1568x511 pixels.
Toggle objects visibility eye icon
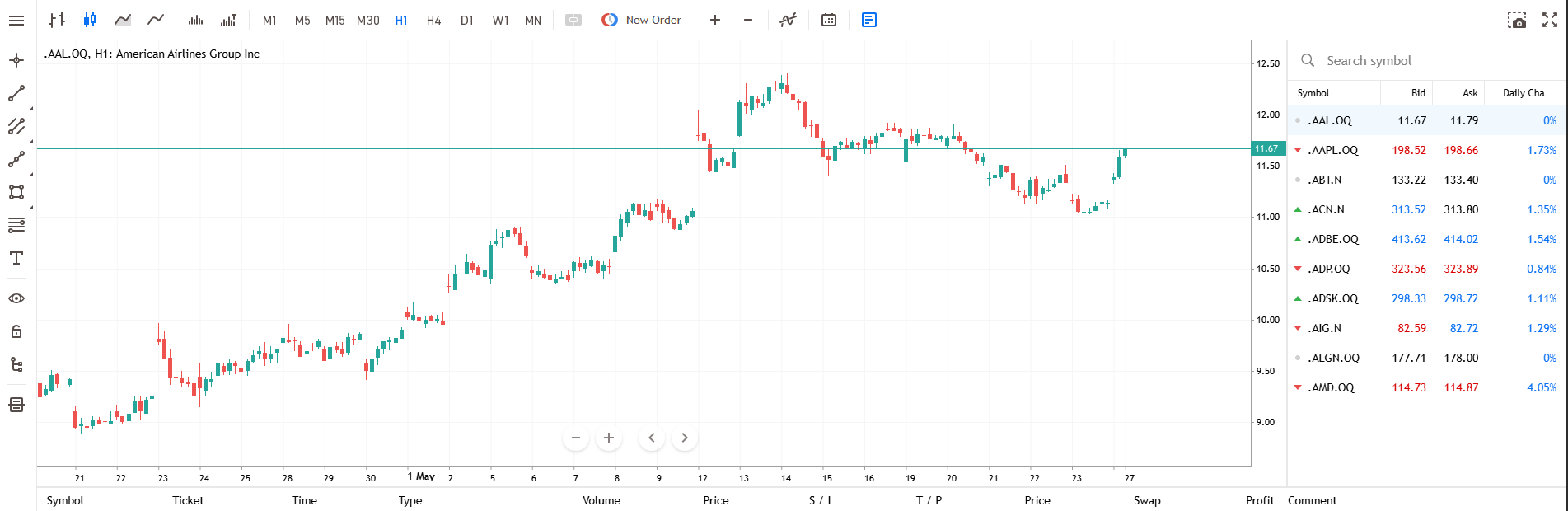click(x=16, y=298)
